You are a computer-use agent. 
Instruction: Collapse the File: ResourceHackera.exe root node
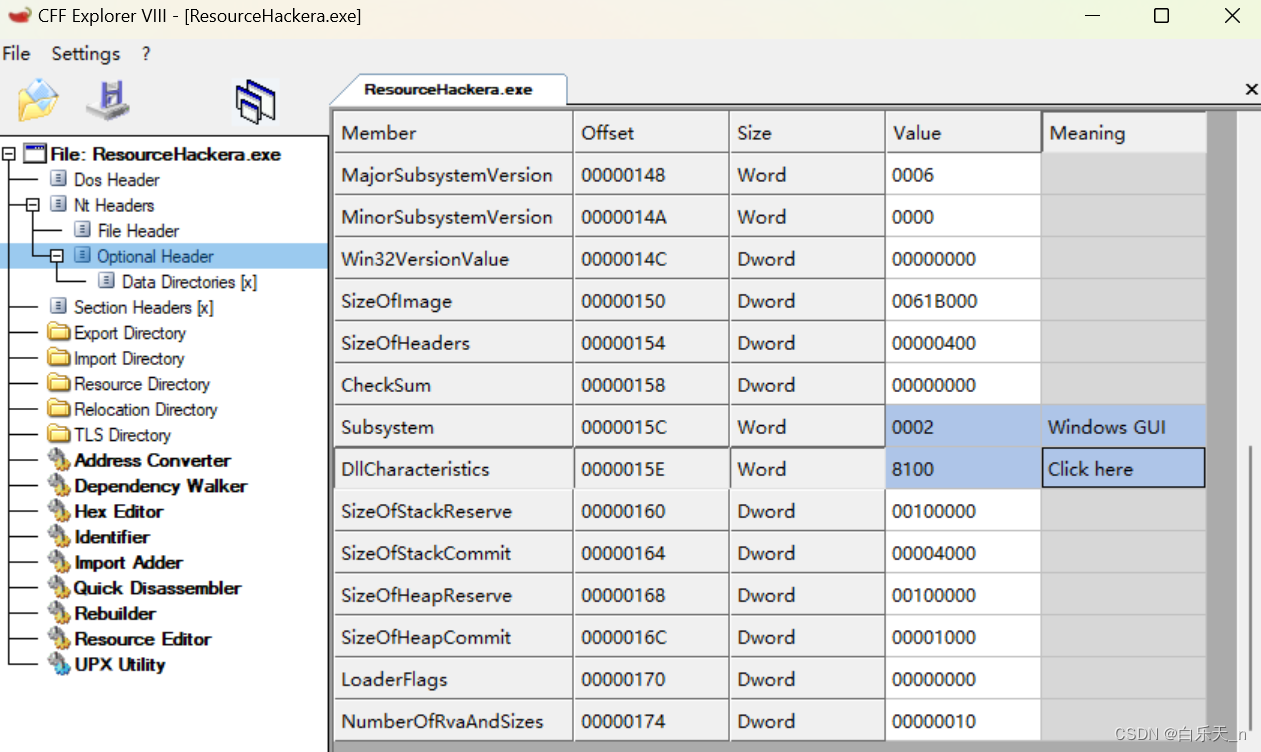[x=9, y=154]
